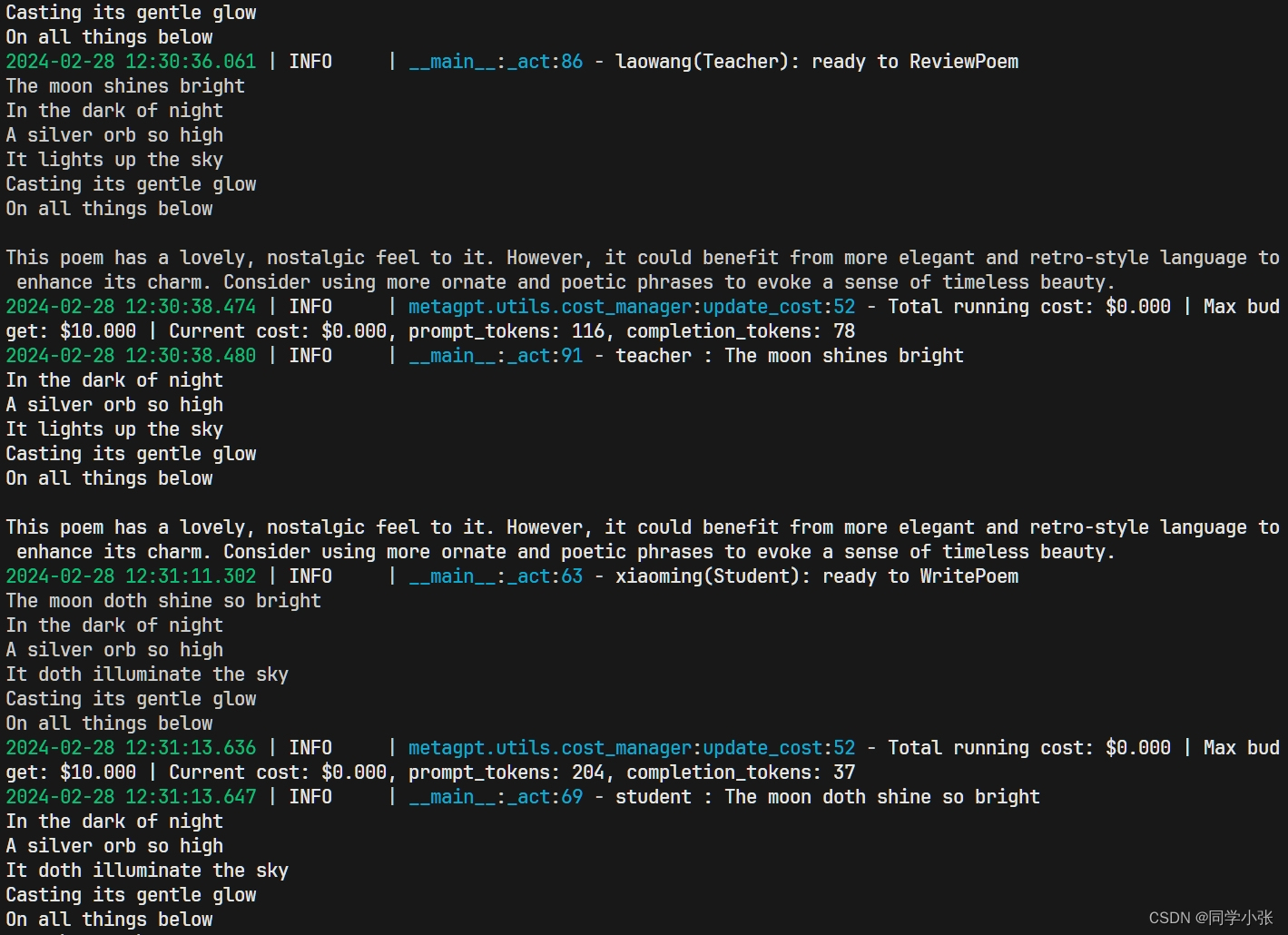Open the __main__:_act:86 source reference
Screen dimensions: 1288x935
(496, 62)
